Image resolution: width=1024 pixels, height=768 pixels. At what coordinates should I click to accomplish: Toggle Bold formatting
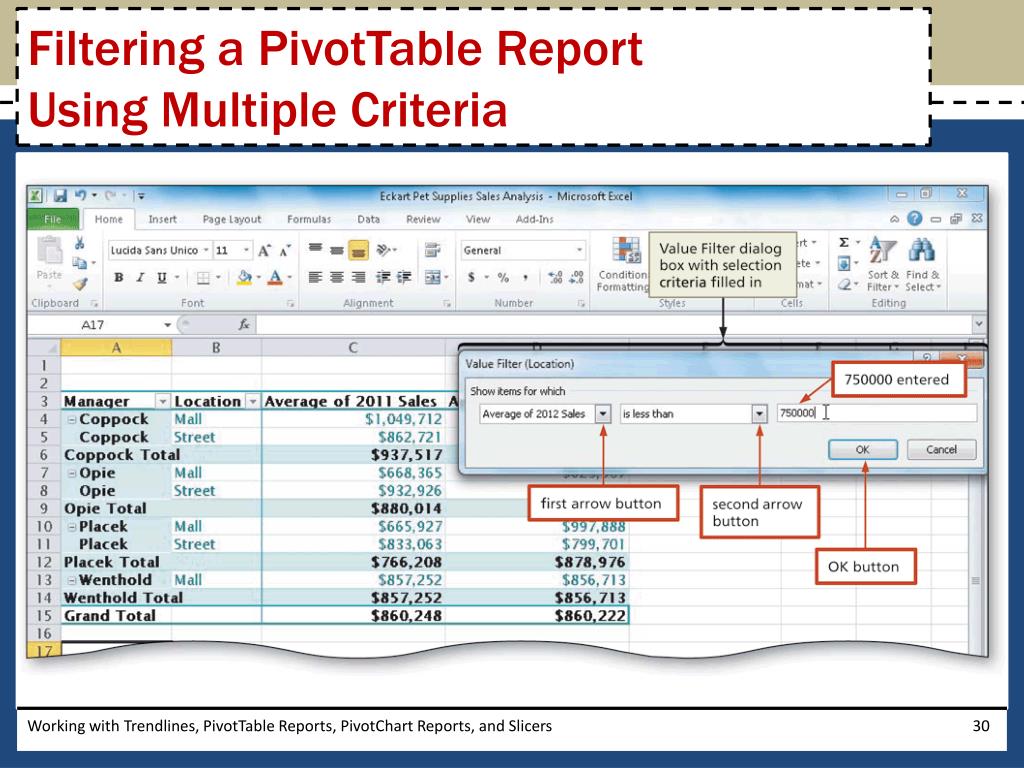pos(118,278)
